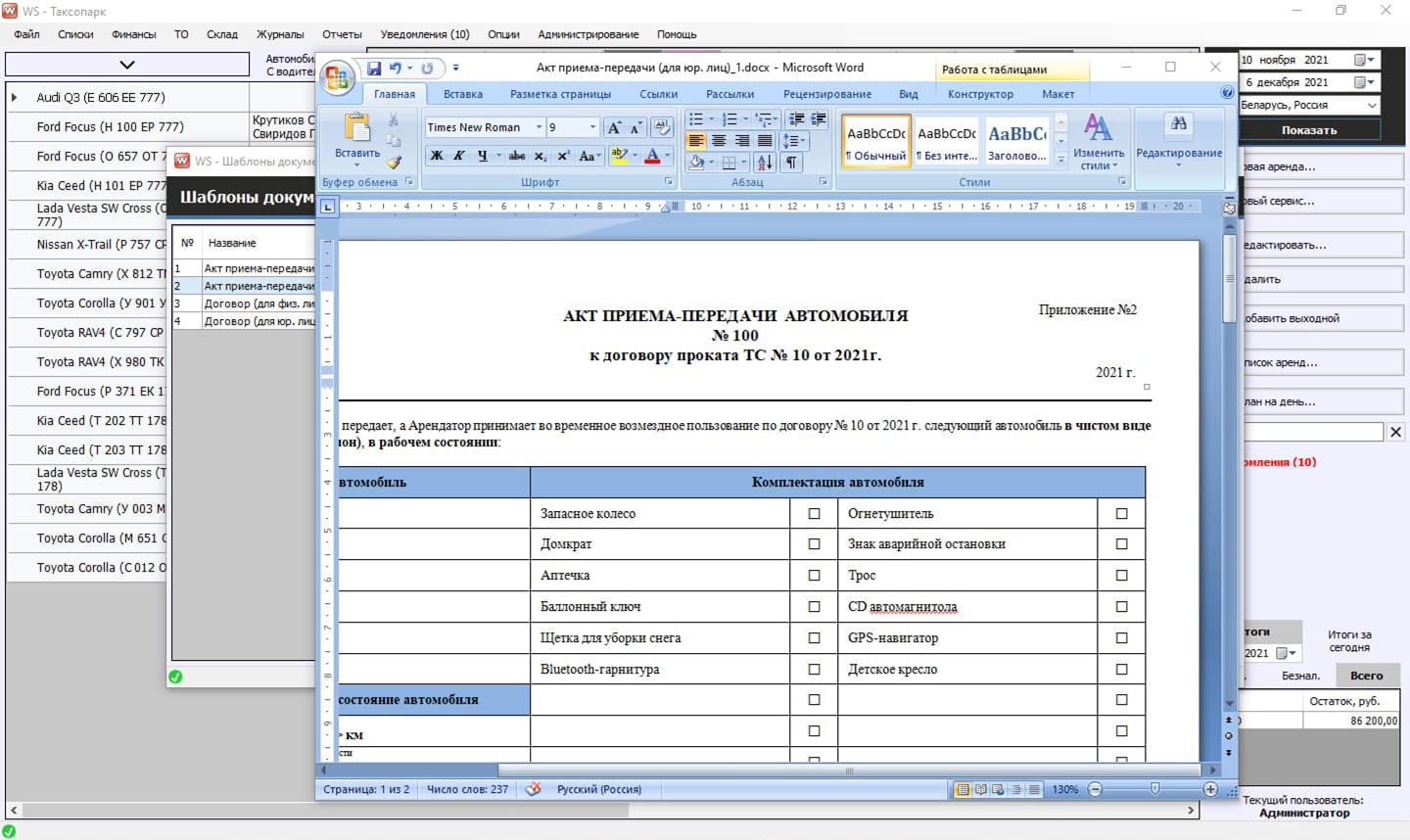This screenshot has width=1410, height=840.
Task: Show paragraph marks with the ¶ button
Action: (x=791, y=163)
